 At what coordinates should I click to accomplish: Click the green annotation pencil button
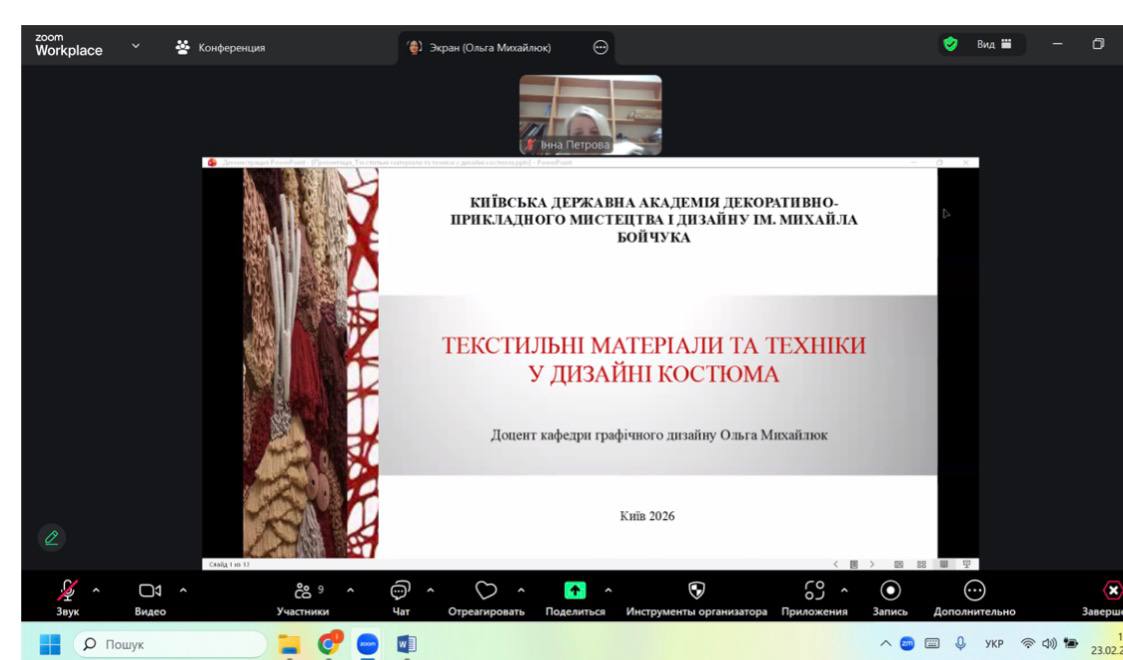click(52, 537)
